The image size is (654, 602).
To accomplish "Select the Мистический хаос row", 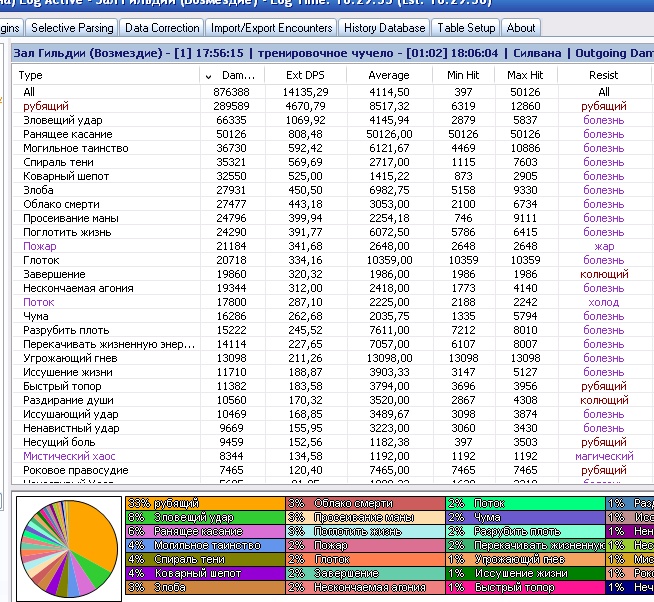I will coord(332,456).
